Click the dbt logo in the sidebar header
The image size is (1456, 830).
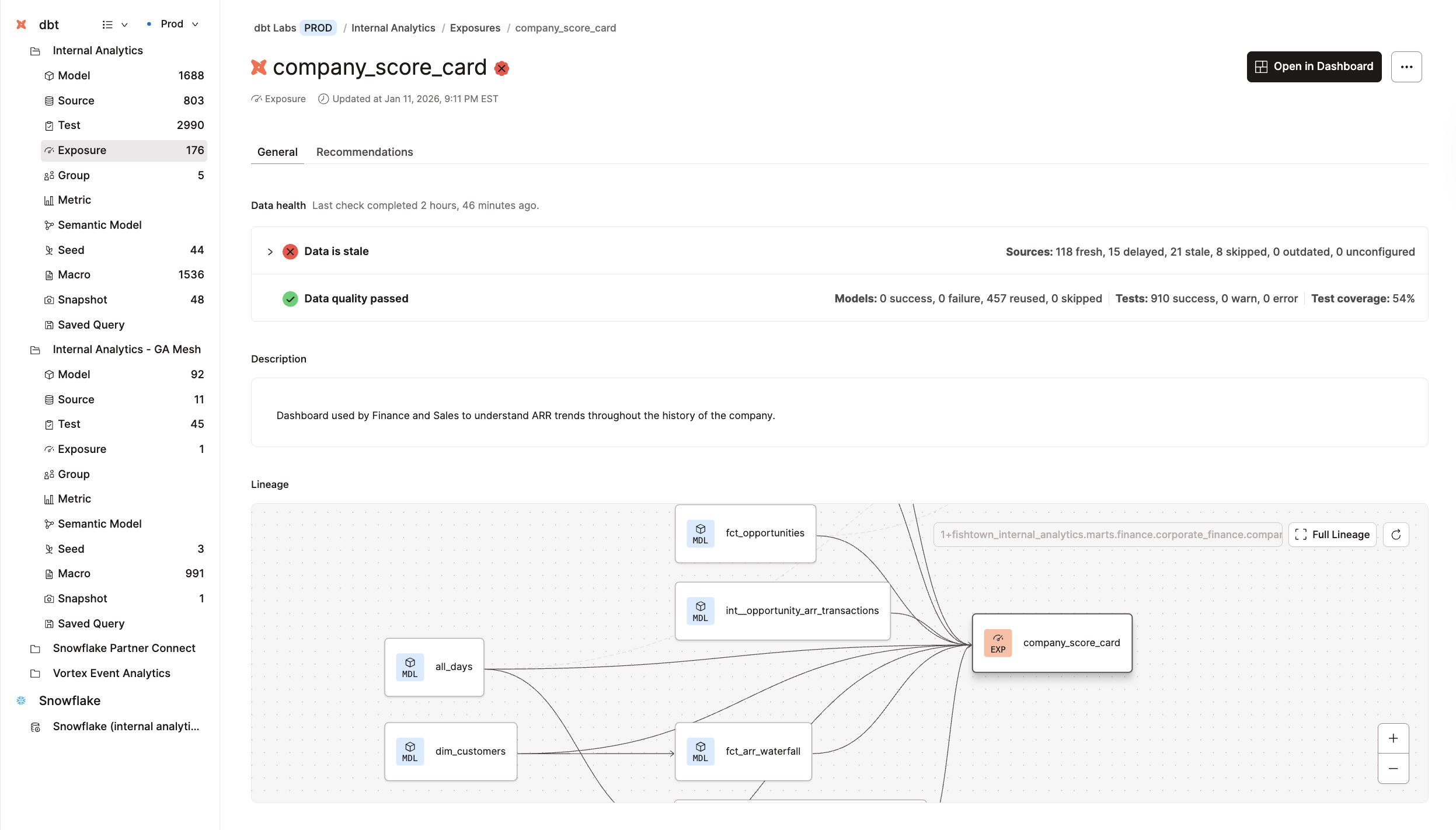[22, 25]
